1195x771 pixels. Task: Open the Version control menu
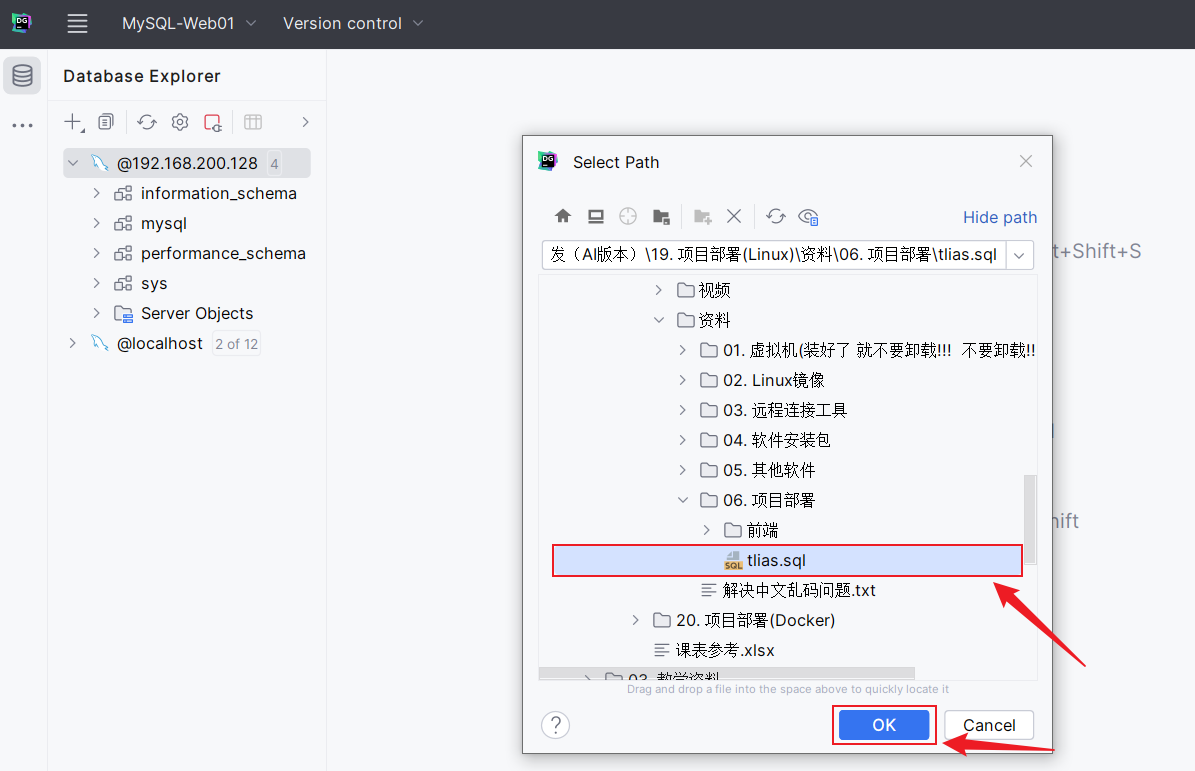click(x=352, y=23)
